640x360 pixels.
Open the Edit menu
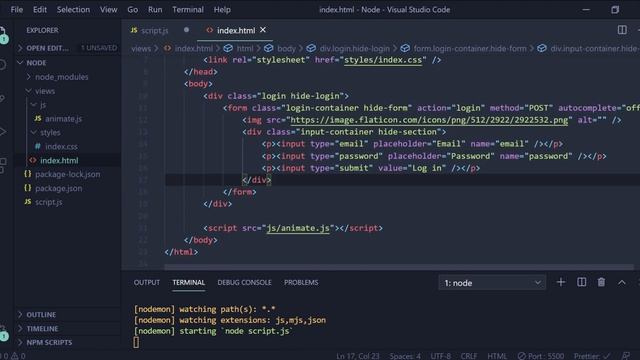tap(40, 9)
